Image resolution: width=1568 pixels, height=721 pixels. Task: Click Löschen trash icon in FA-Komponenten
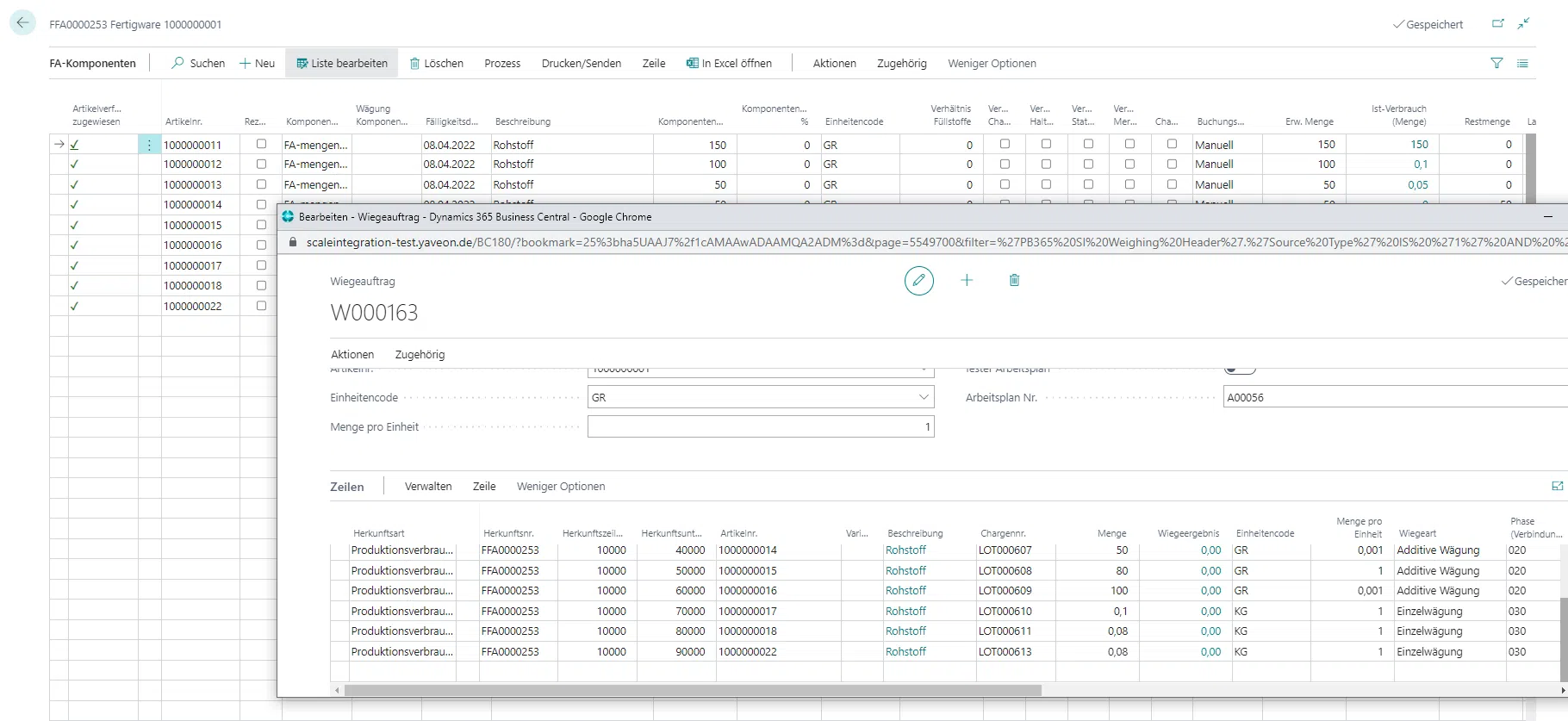click(x=414, y=64)
